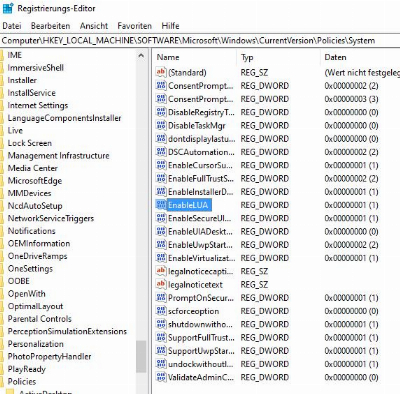Select the OOBE key
This screenshot has width=400, height=394.
[x=19, y=281]
